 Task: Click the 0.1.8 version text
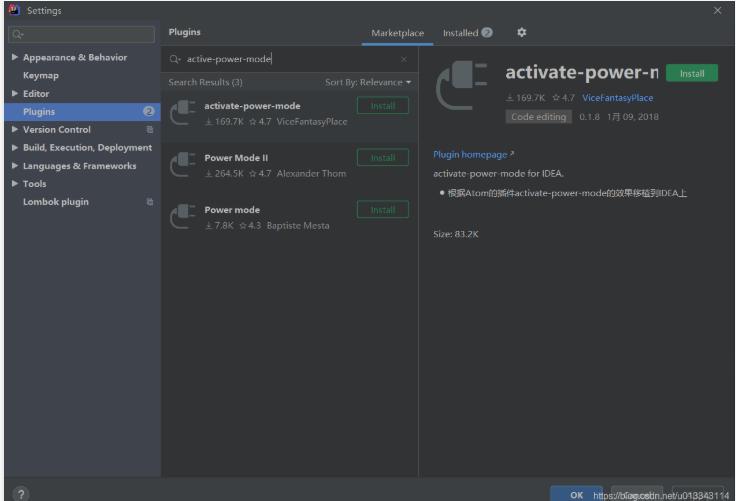coord(589,116)
